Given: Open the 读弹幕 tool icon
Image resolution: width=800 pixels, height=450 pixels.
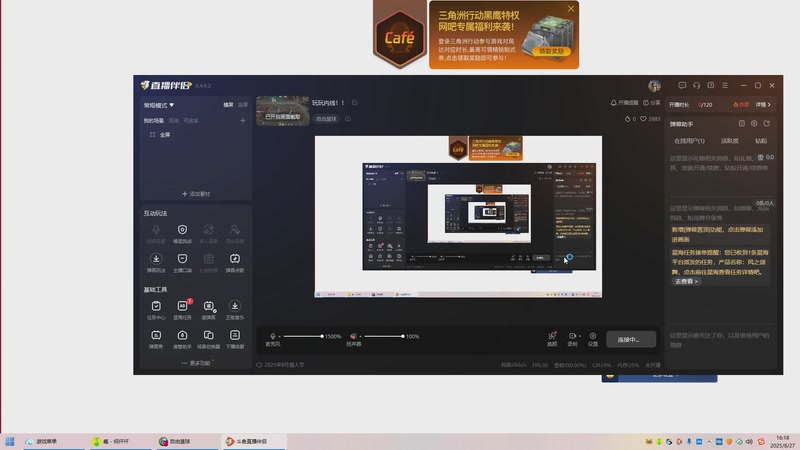Looking at the screenshot, I should tap(209, 306).
